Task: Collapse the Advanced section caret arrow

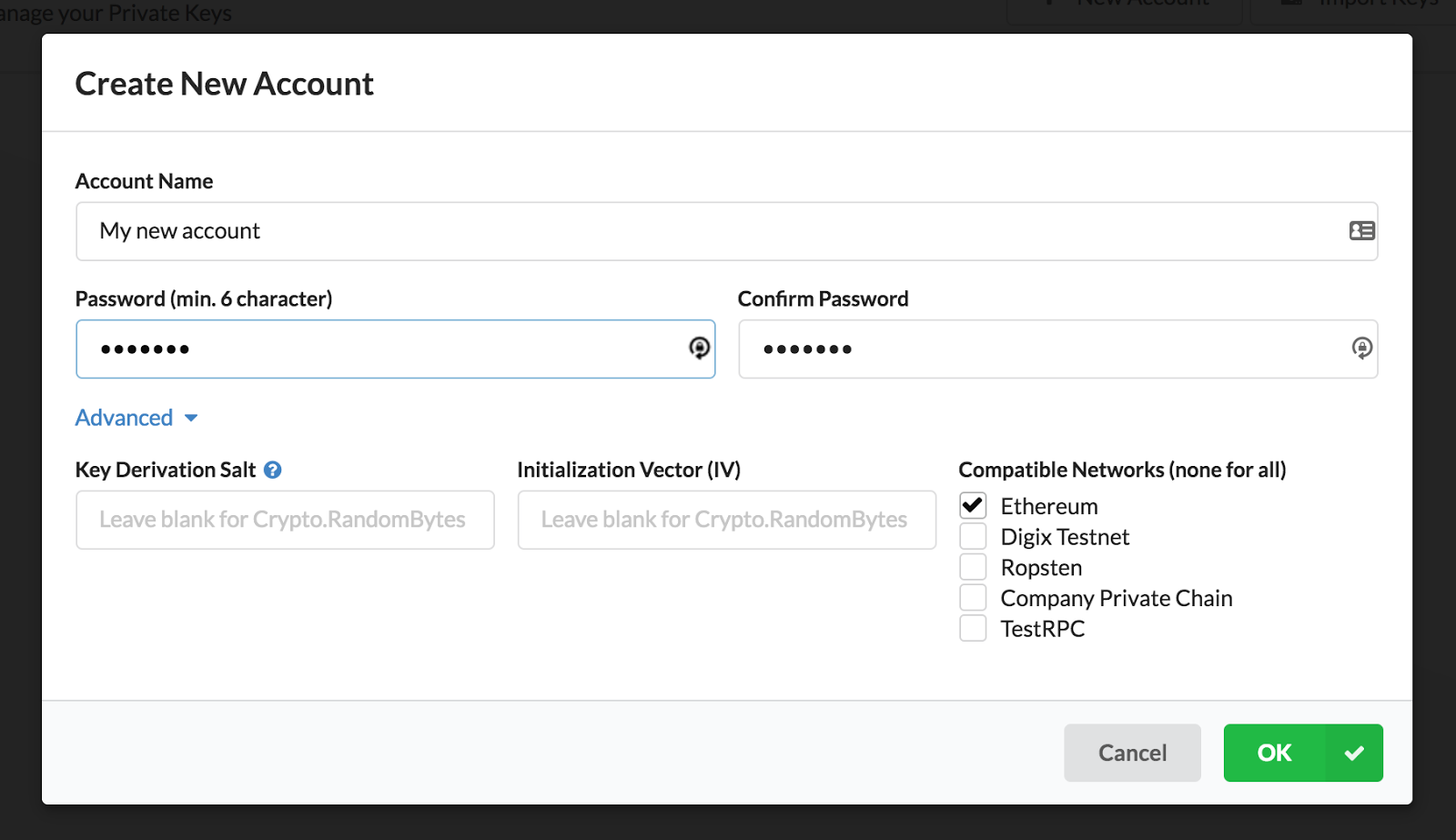Action: tap(191, 418)
